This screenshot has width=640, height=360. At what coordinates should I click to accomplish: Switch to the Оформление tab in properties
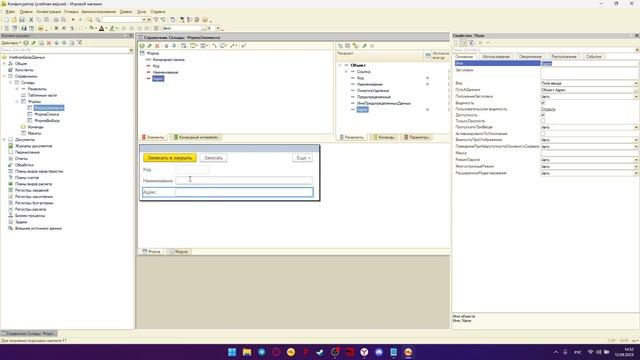coord(530,57)
